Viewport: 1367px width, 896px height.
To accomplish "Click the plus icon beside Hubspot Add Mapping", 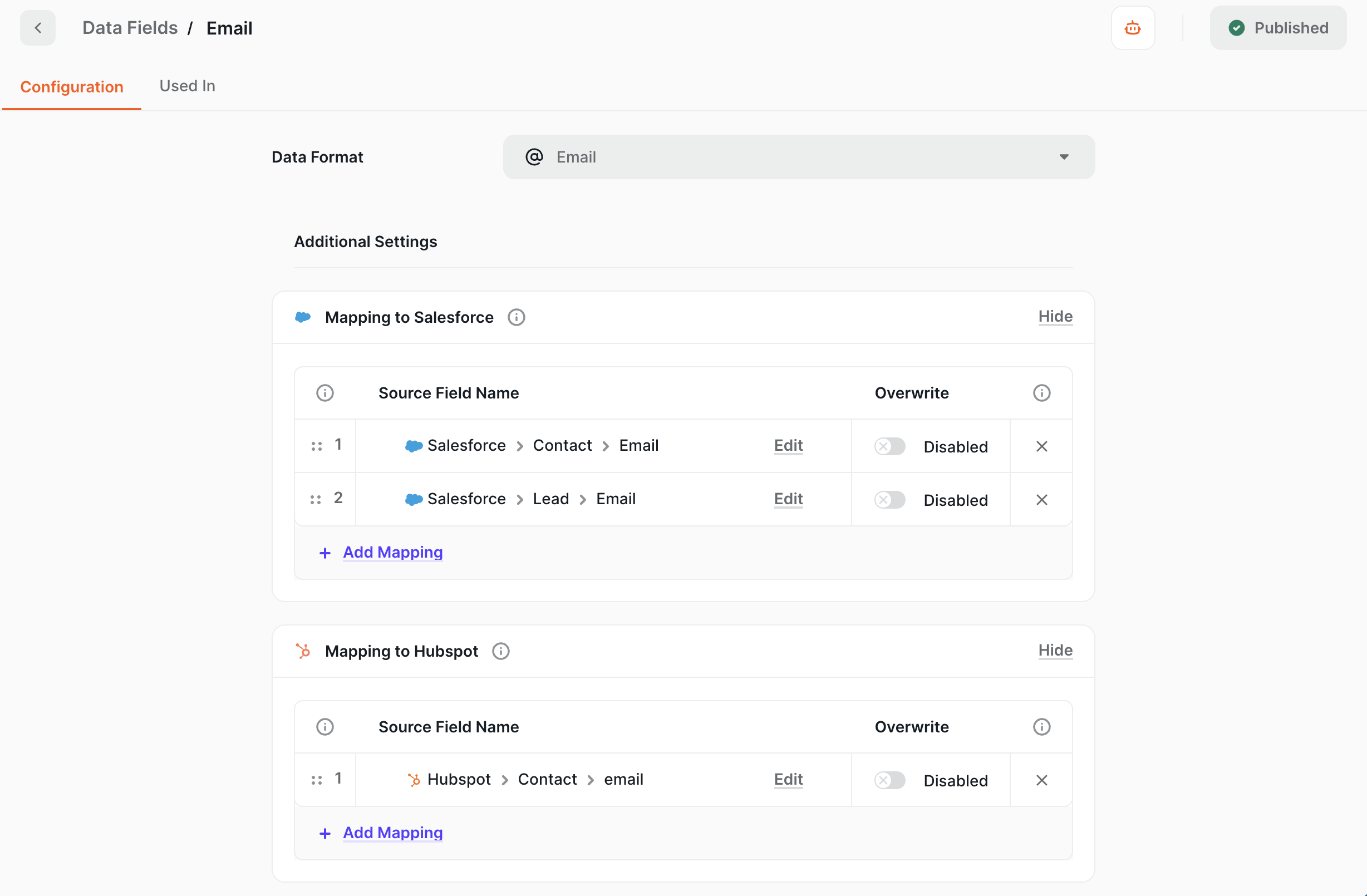I will click(325, 834).
